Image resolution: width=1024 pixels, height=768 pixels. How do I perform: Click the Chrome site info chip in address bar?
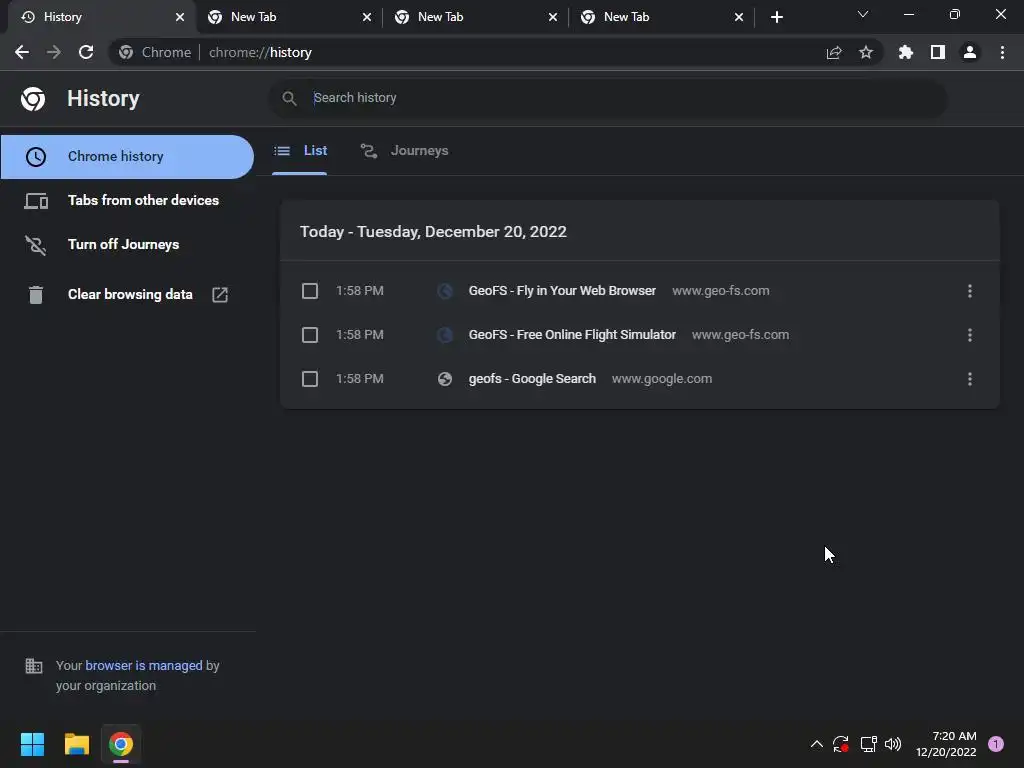tap(155, 52)
